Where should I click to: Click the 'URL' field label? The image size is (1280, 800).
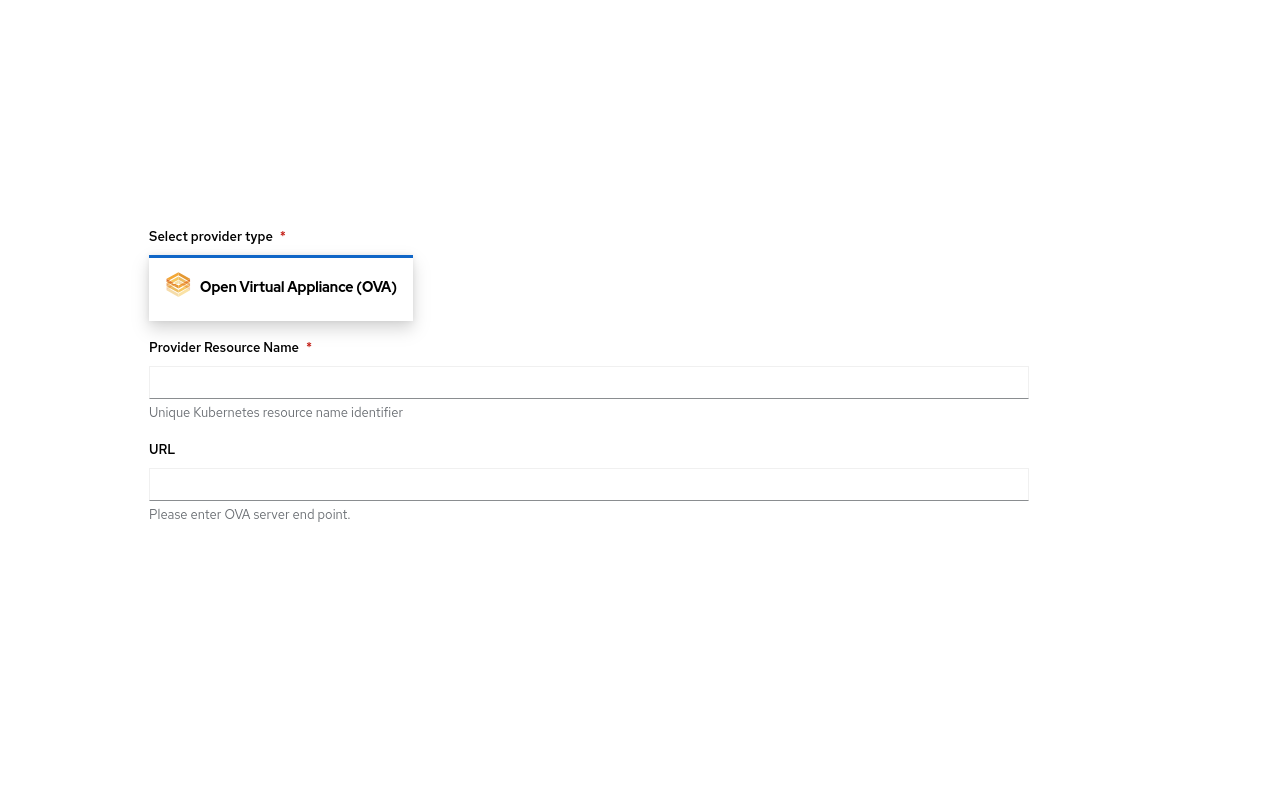coord(162,450)
